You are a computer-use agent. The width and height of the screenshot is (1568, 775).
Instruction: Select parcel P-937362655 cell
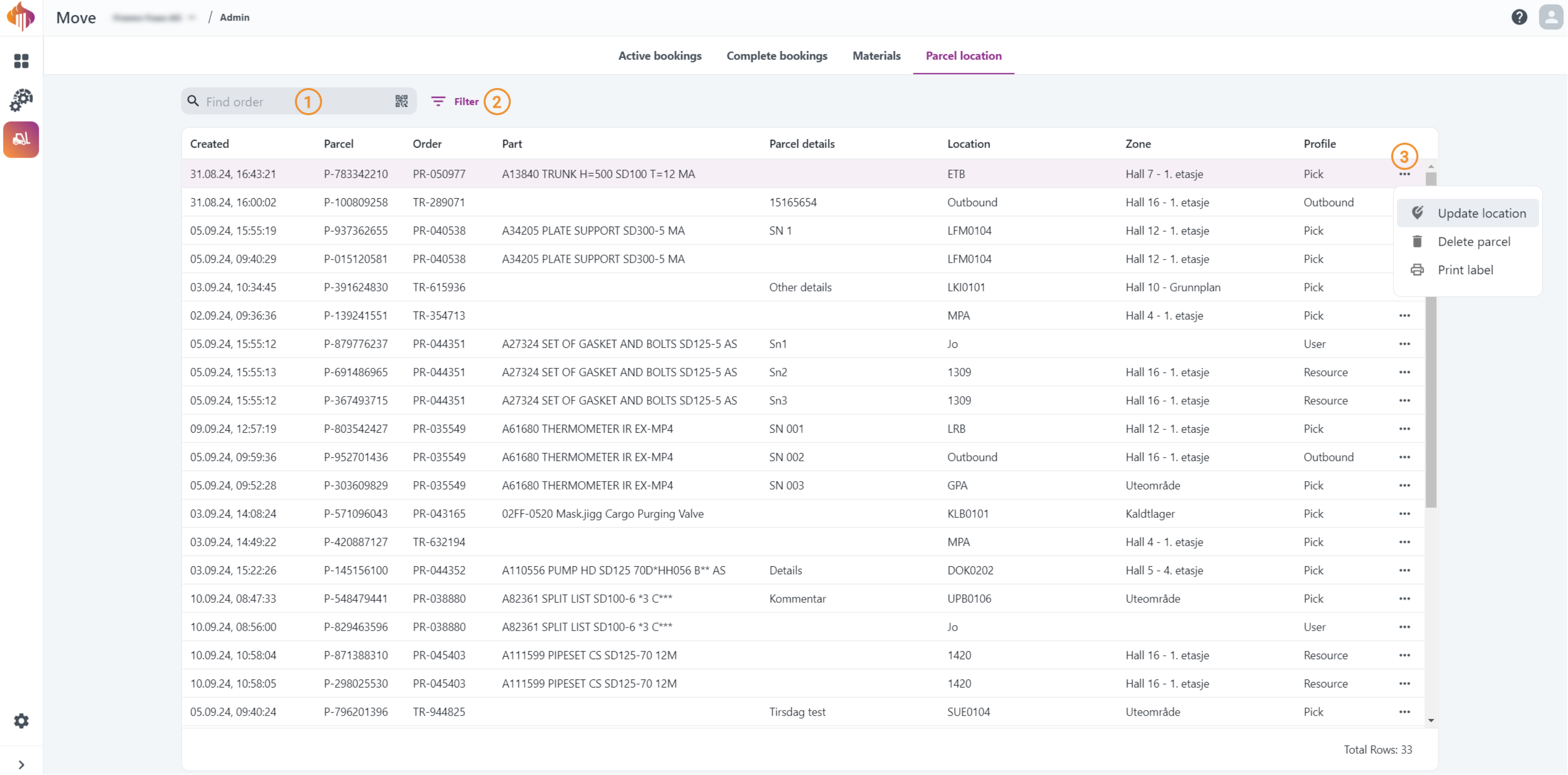(355, 230)
